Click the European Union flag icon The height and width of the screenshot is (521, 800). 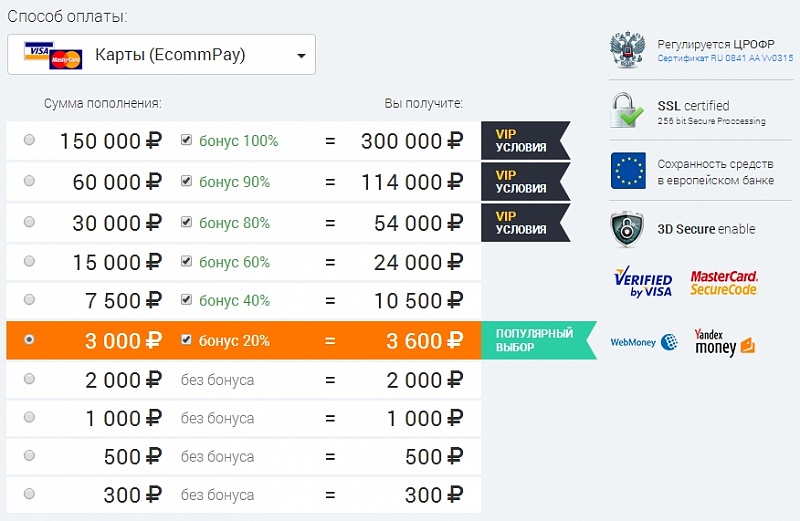click(x=628, y=170)
